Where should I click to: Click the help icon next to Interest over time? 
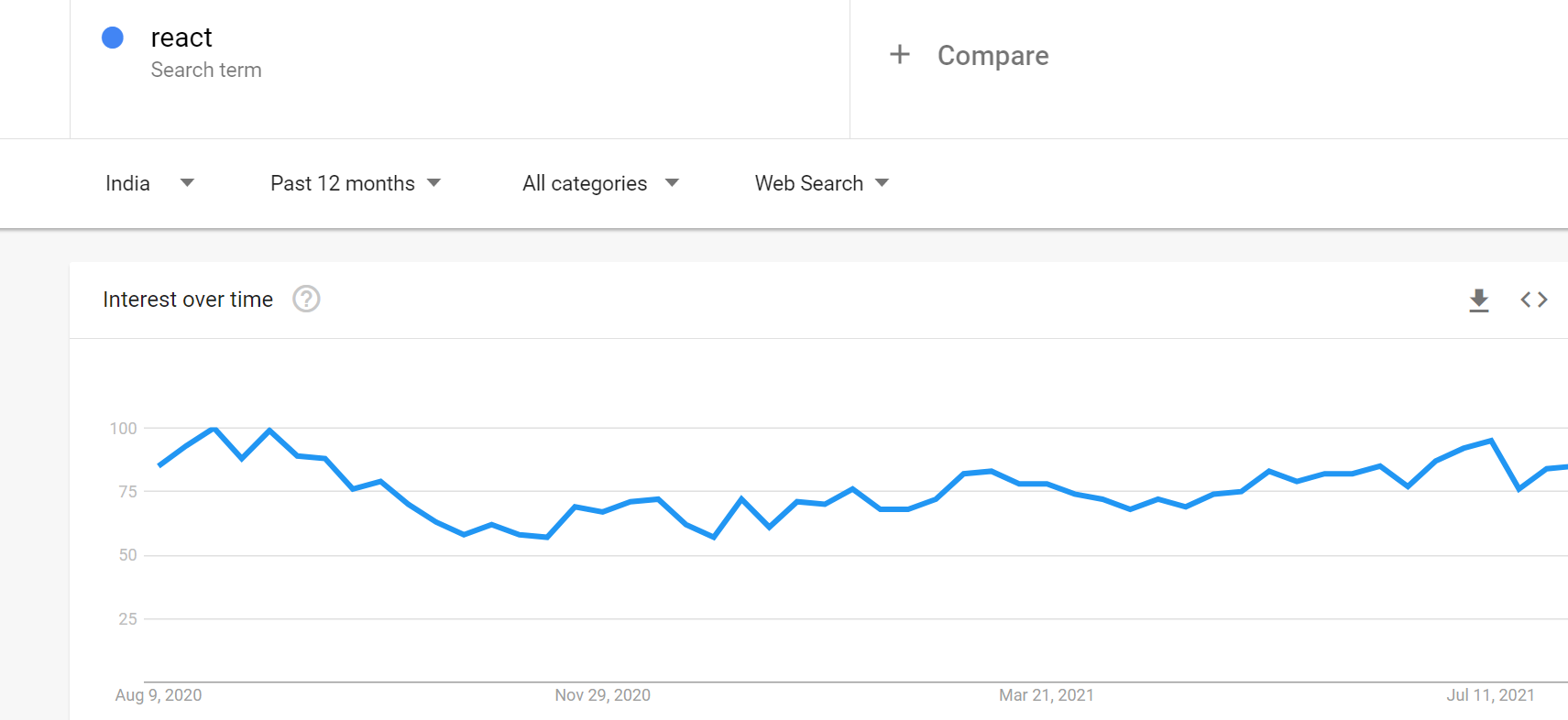[307, 300]
